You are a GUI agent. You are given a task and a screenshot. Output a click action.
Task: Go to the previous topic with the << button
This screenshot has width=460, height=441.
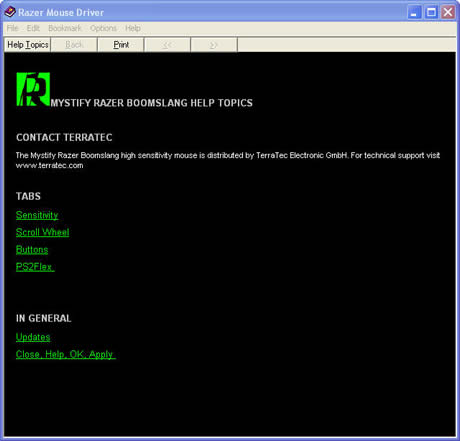[167, 45]
